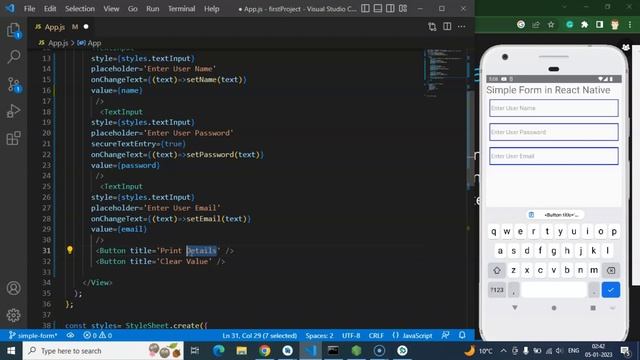This screenshot has height=360, width=640.
Task: Change encoding via UTF-8 status item
Action: coord(351,336)
